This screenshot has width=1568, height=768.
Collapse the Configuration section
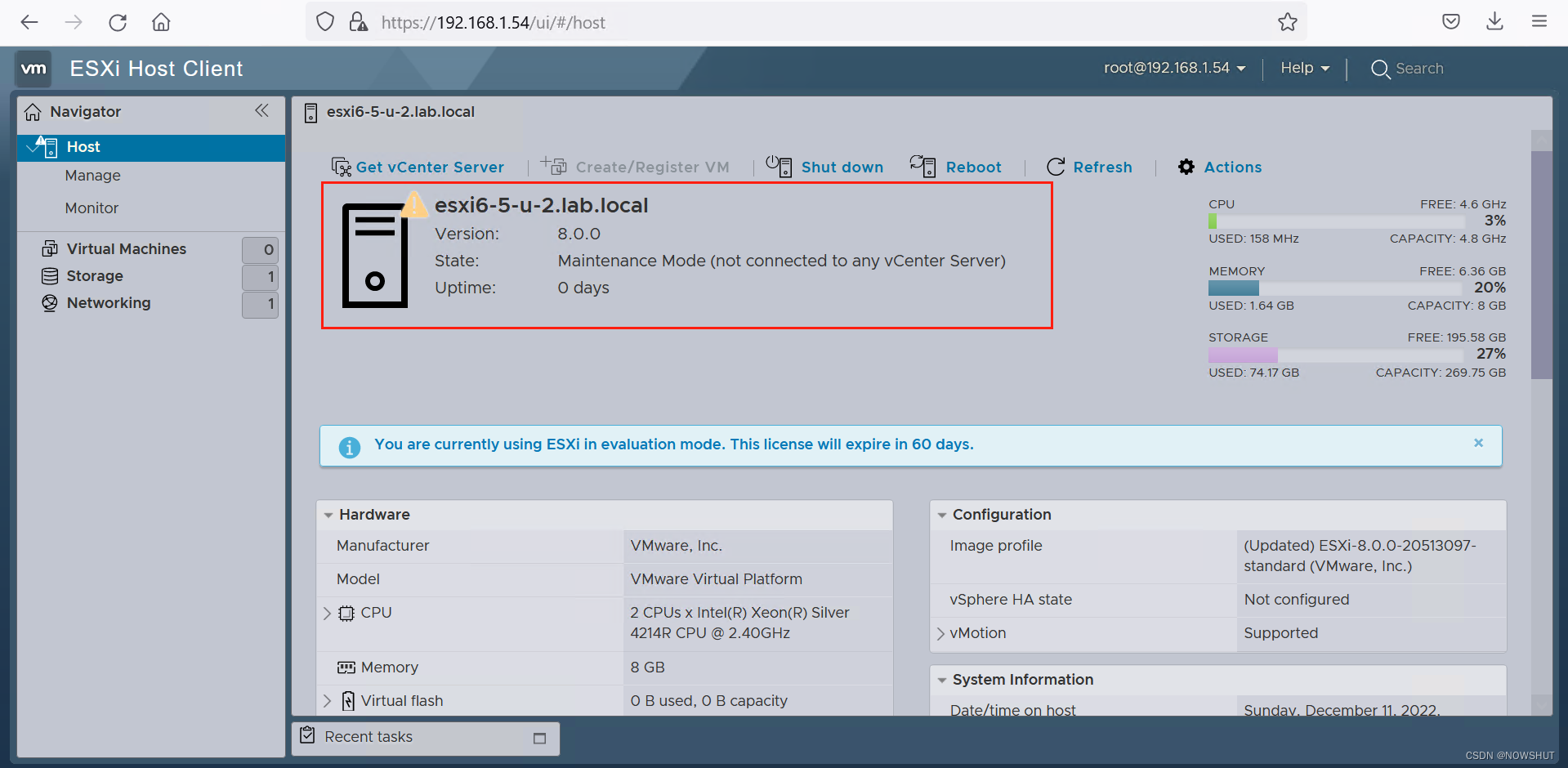(942, 516)
